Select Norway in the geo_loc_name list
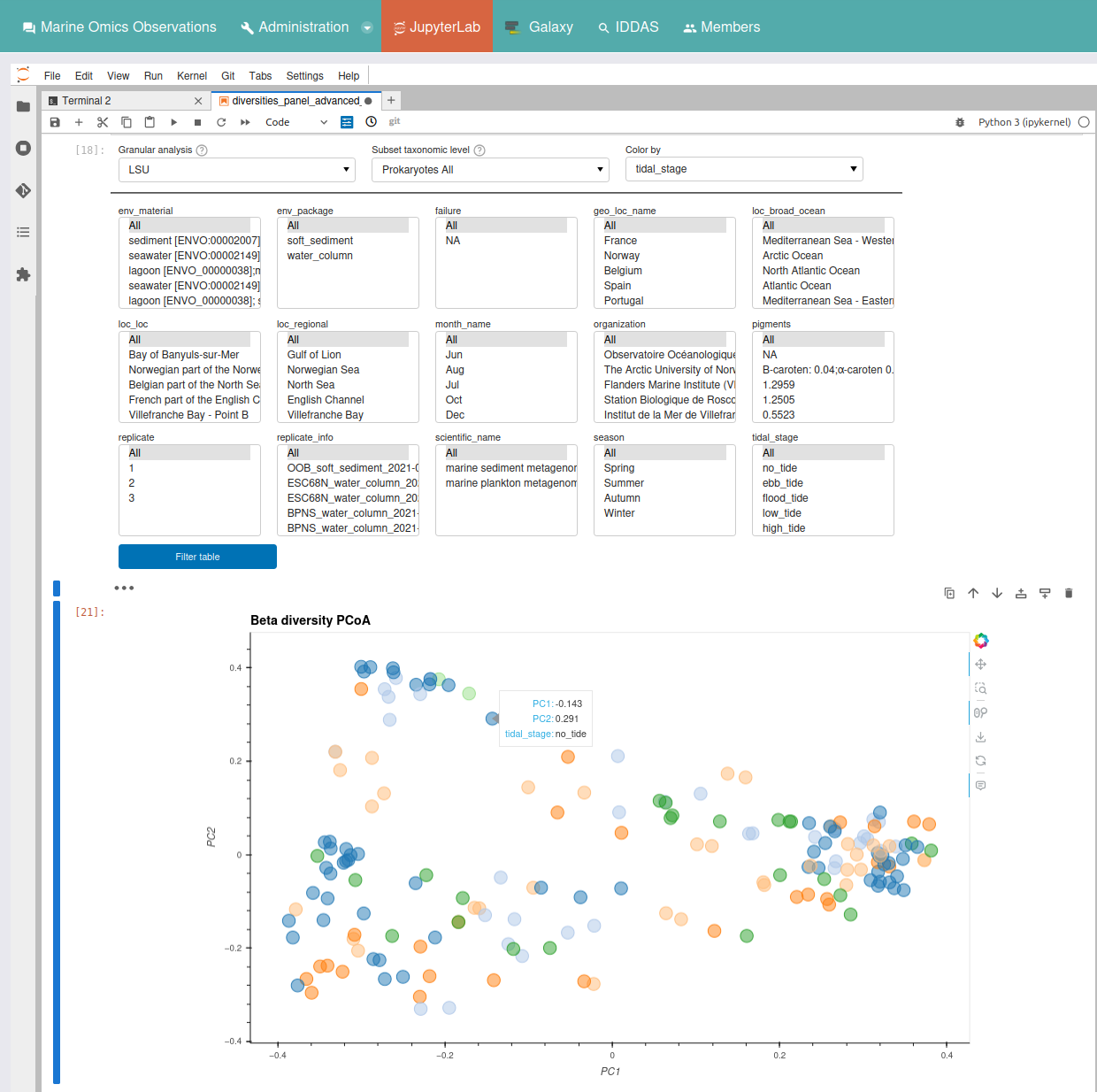The image size is (1097, 1092). click(622, 256)
